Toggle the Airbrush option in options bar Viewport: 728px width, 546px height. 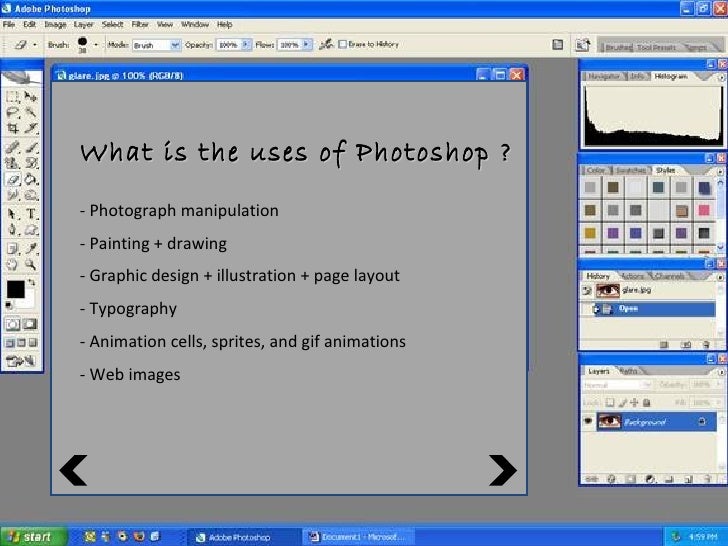pyautogui.click(x=326, y=45)
